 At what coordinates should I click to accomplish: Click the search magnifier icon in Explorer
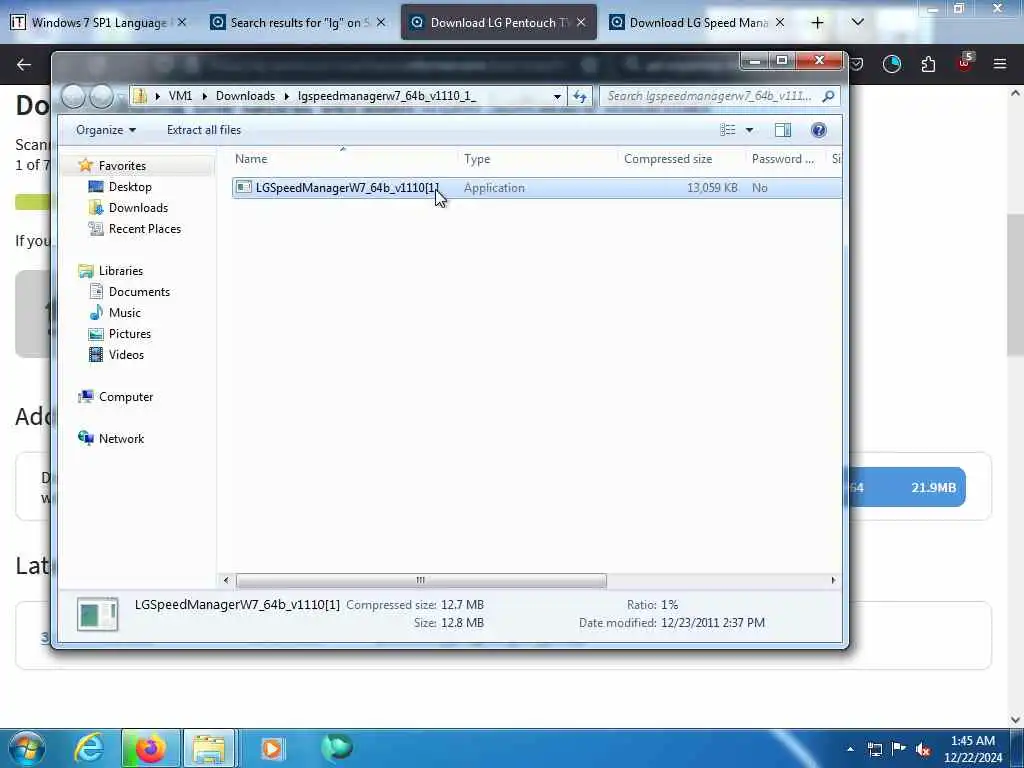828,96
